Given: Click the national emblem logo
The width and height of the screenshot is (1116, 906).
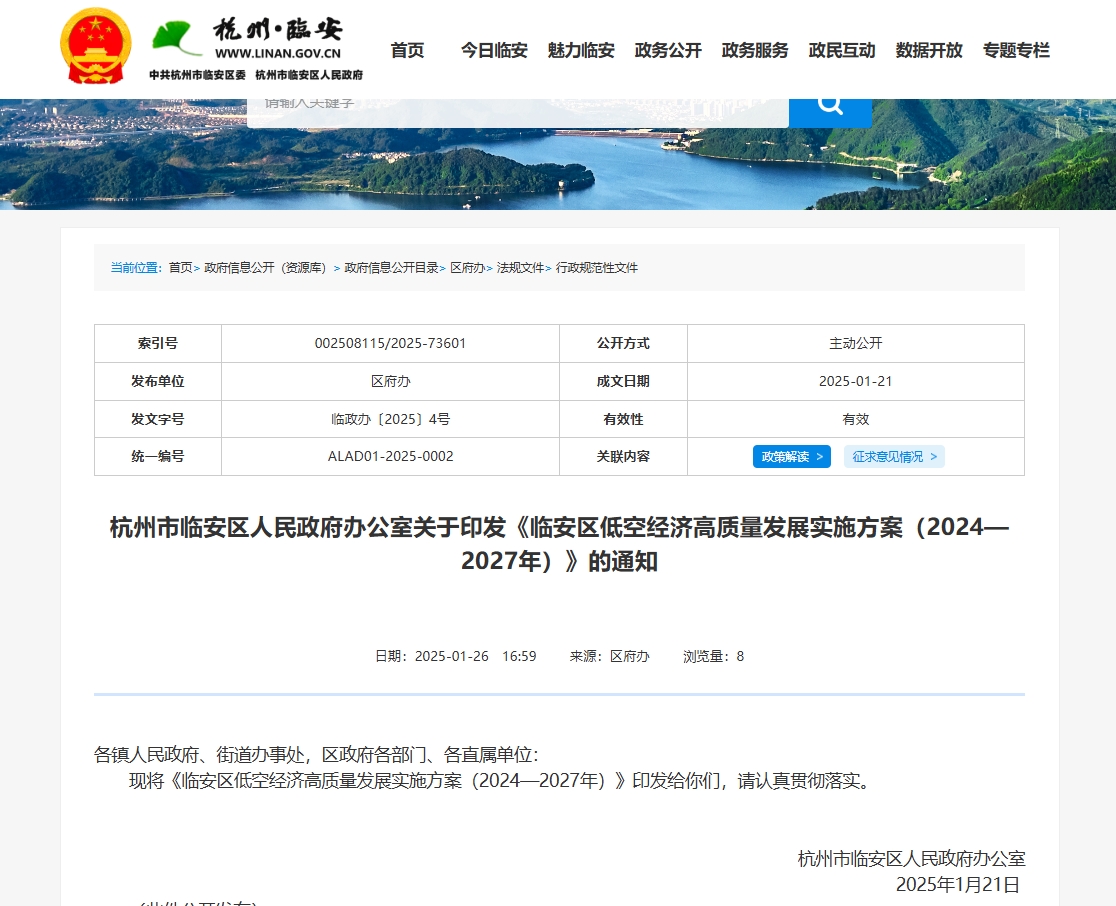Looking at the screenshot, I should click(95, 47).
